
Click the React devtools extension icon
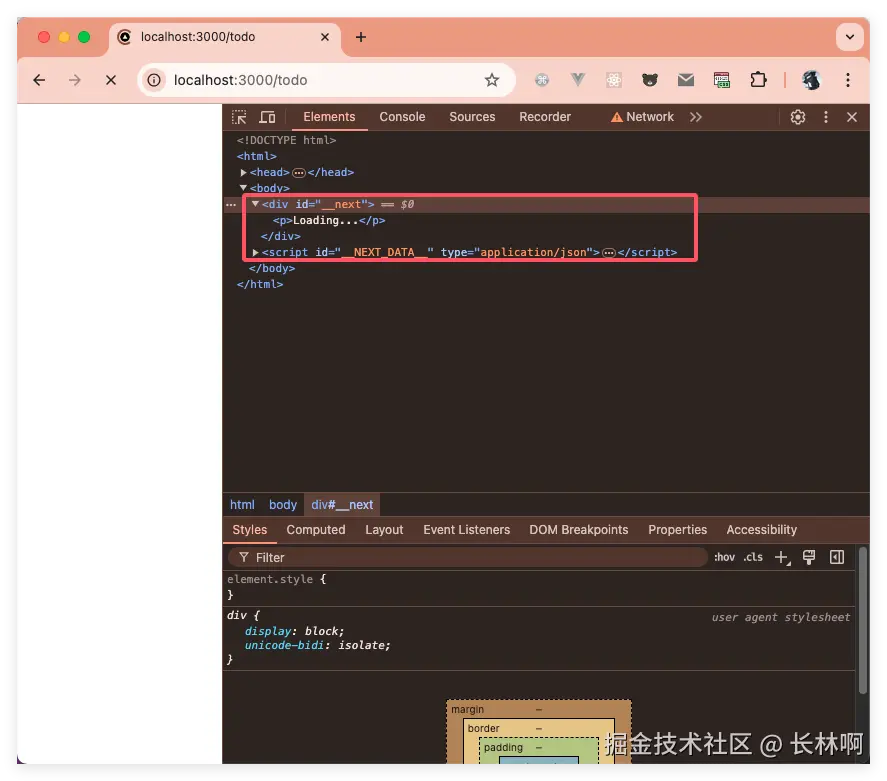(x=614, y=80)
